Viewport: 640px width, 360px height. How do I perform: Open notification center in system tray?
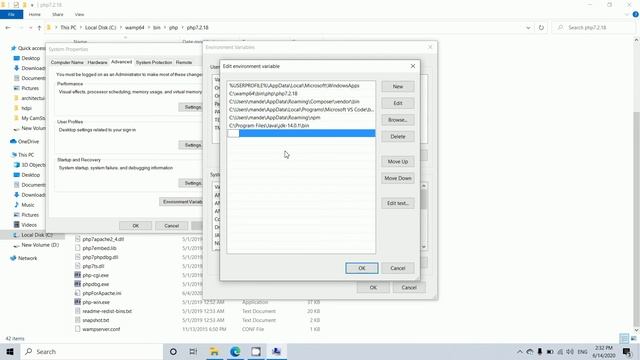[627, 351]
